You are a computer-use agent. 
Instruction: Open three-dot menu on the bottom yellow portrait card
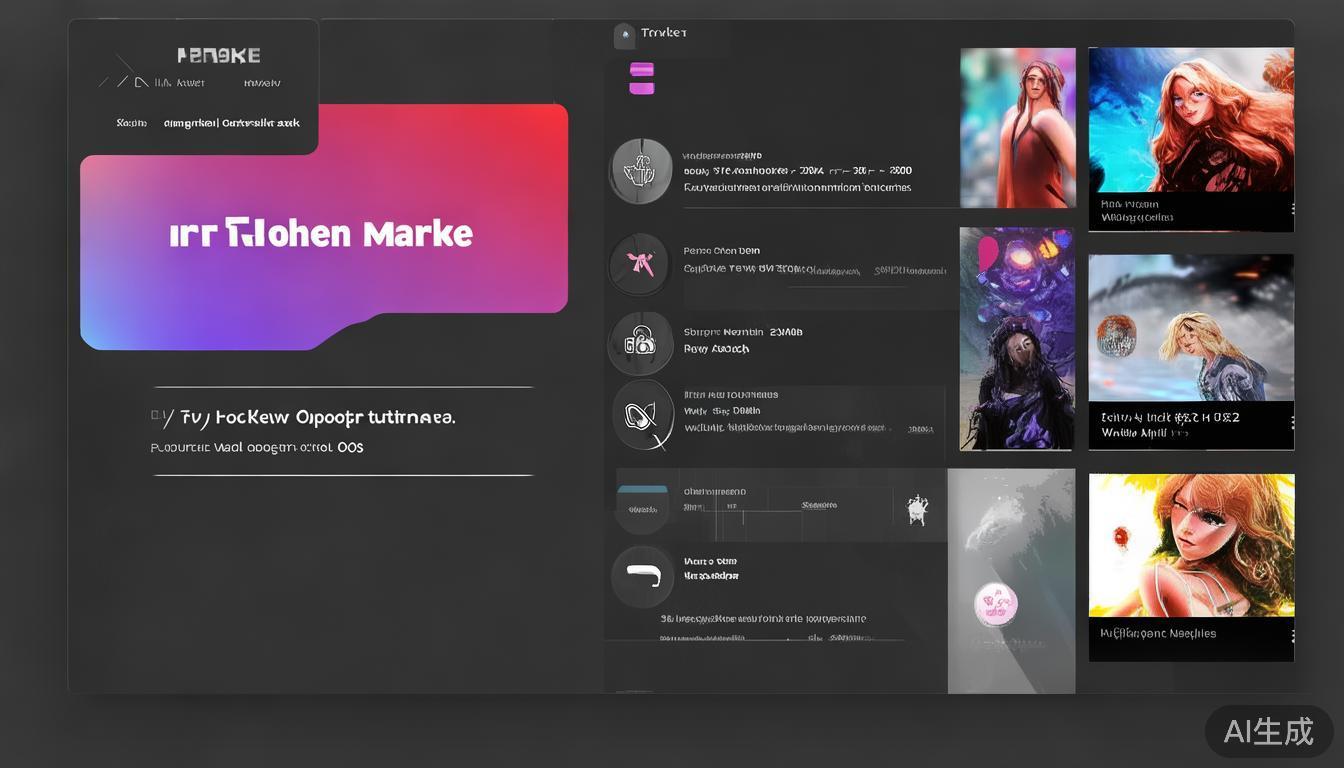point(1292,636)
